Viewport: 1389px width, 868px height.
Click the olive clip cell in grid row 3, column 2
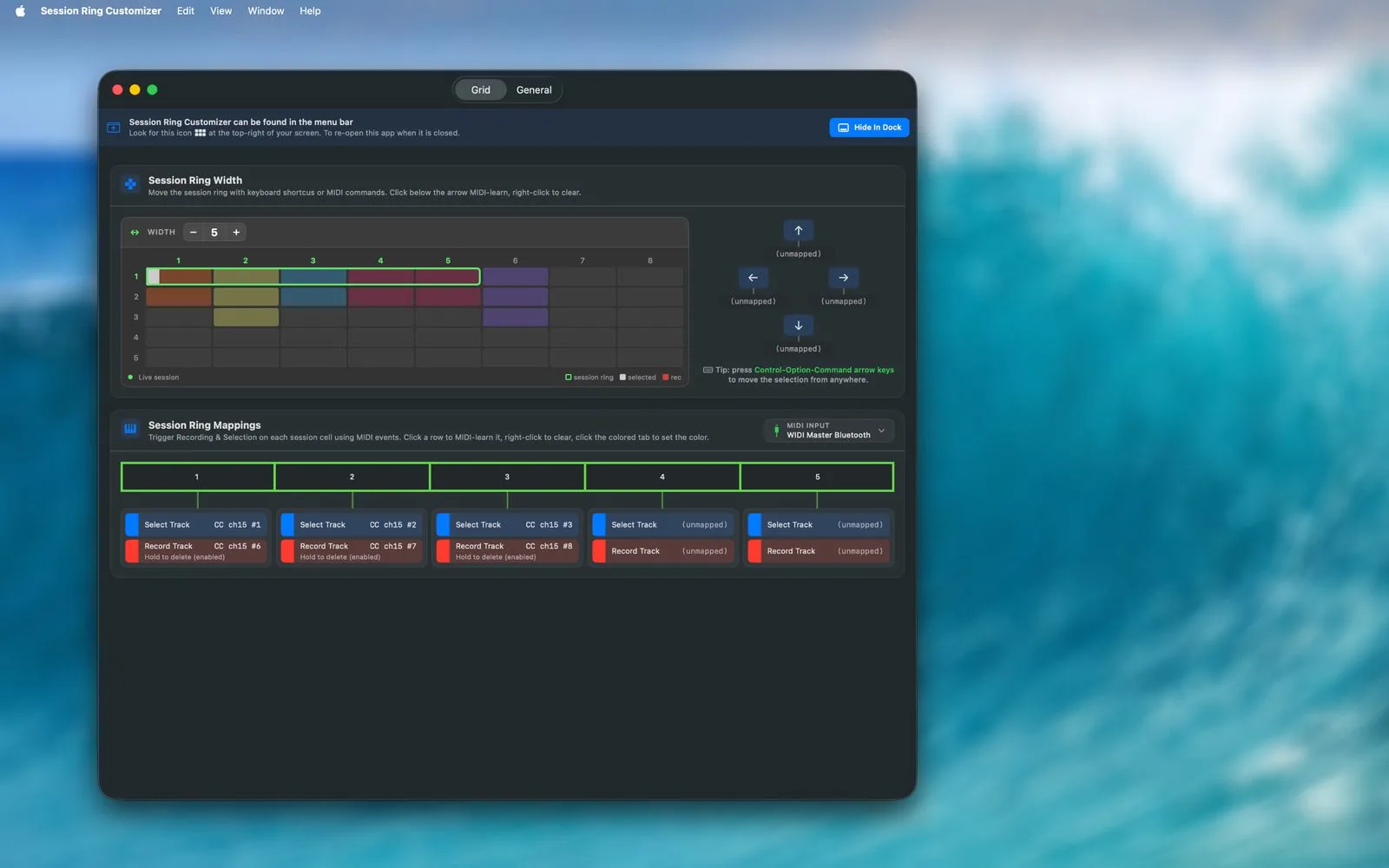pyautogui.click(x=246, y=317)
